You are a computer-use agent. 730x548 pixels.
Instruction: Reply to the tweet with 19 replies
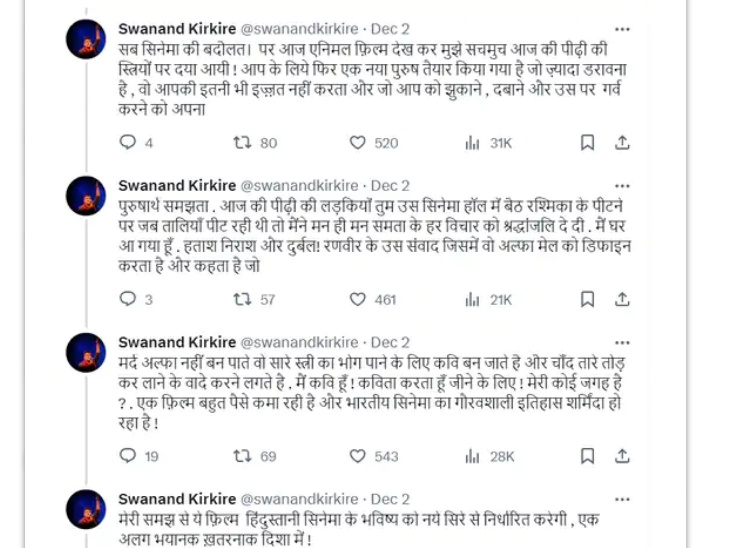click(x=127, y=456)
